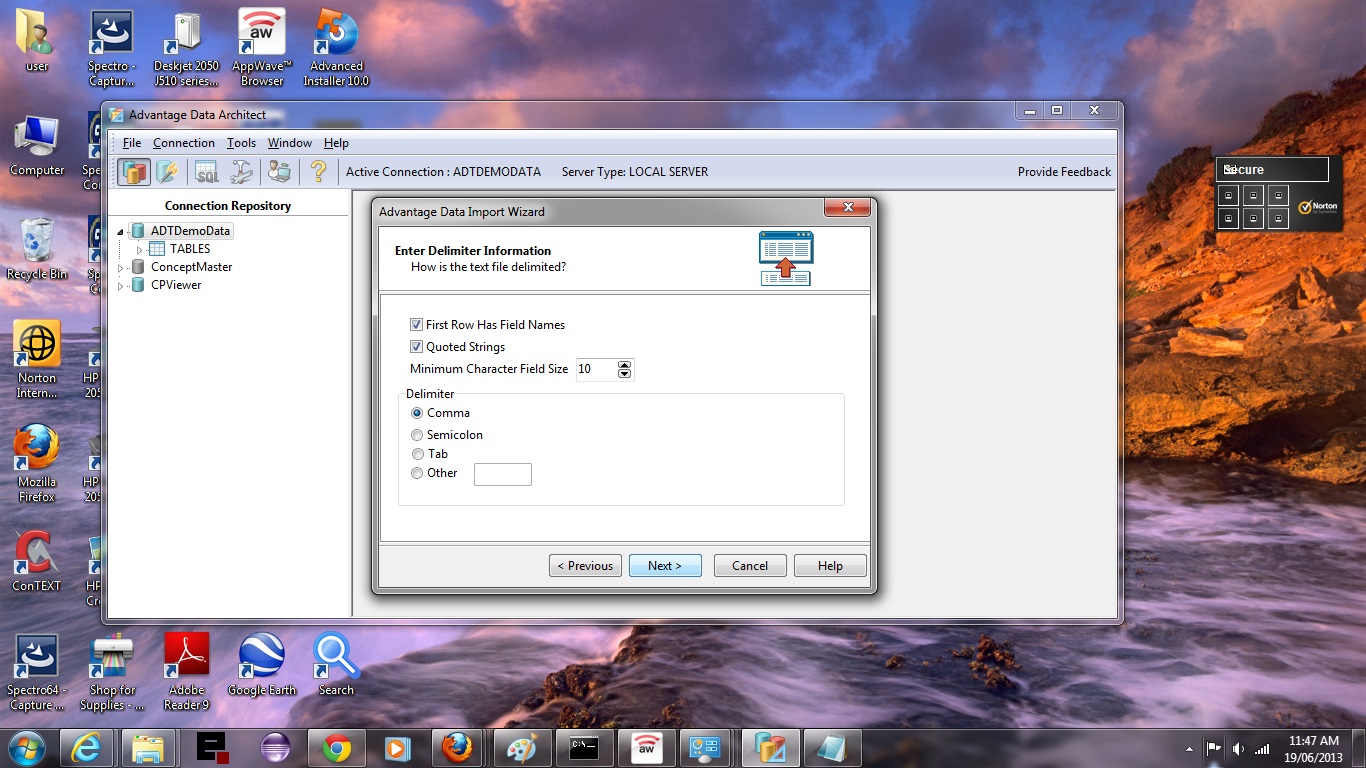
Task: Select the TABLES node icon
Action: pos(157,249)
